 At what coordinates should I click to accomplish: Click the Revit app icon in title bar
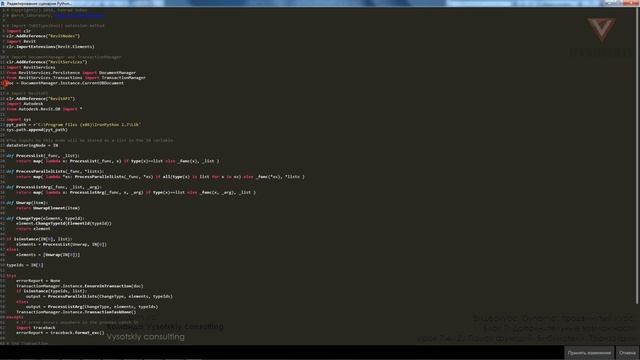point(2,3)
